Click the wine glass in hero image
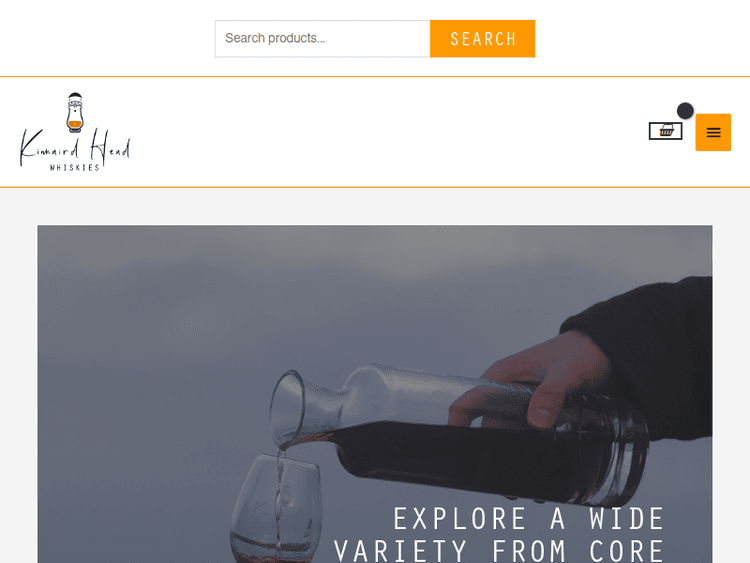Viewport: 750px width, 563px height. click(x=275, y=508)
